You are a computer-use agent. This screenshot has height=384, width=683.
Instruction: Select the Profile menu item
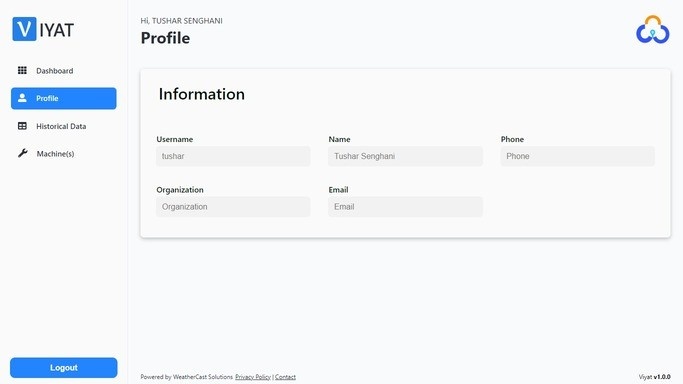(64, 98)
